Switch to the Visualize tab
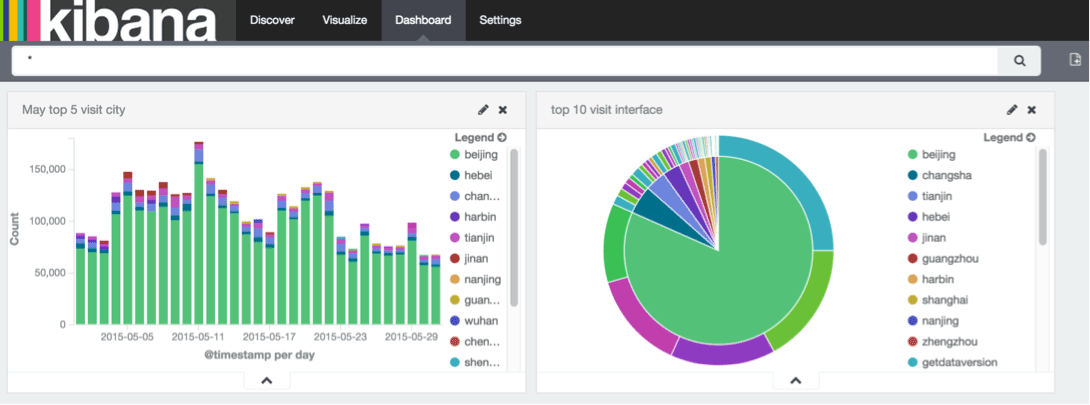Image resolution: width=1090 pixels, height=405 pixels. (x=345, y=20)
